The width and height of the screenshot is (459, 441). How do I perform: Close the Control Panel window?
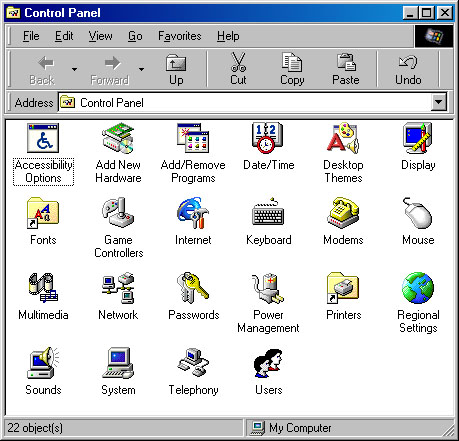[x=445, y=13]
